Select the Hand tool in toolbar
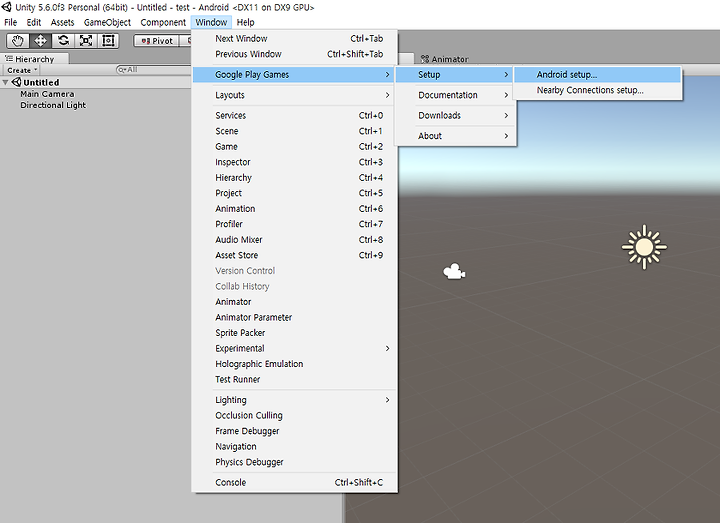The width and height of the screenshot is (720, 523). 17,41
